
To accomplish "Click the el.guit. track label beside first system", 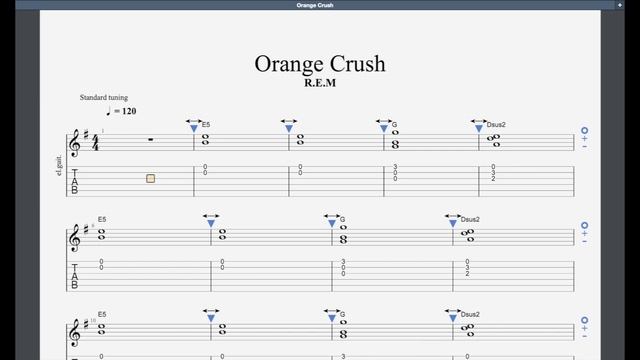I will click(60, 165).
